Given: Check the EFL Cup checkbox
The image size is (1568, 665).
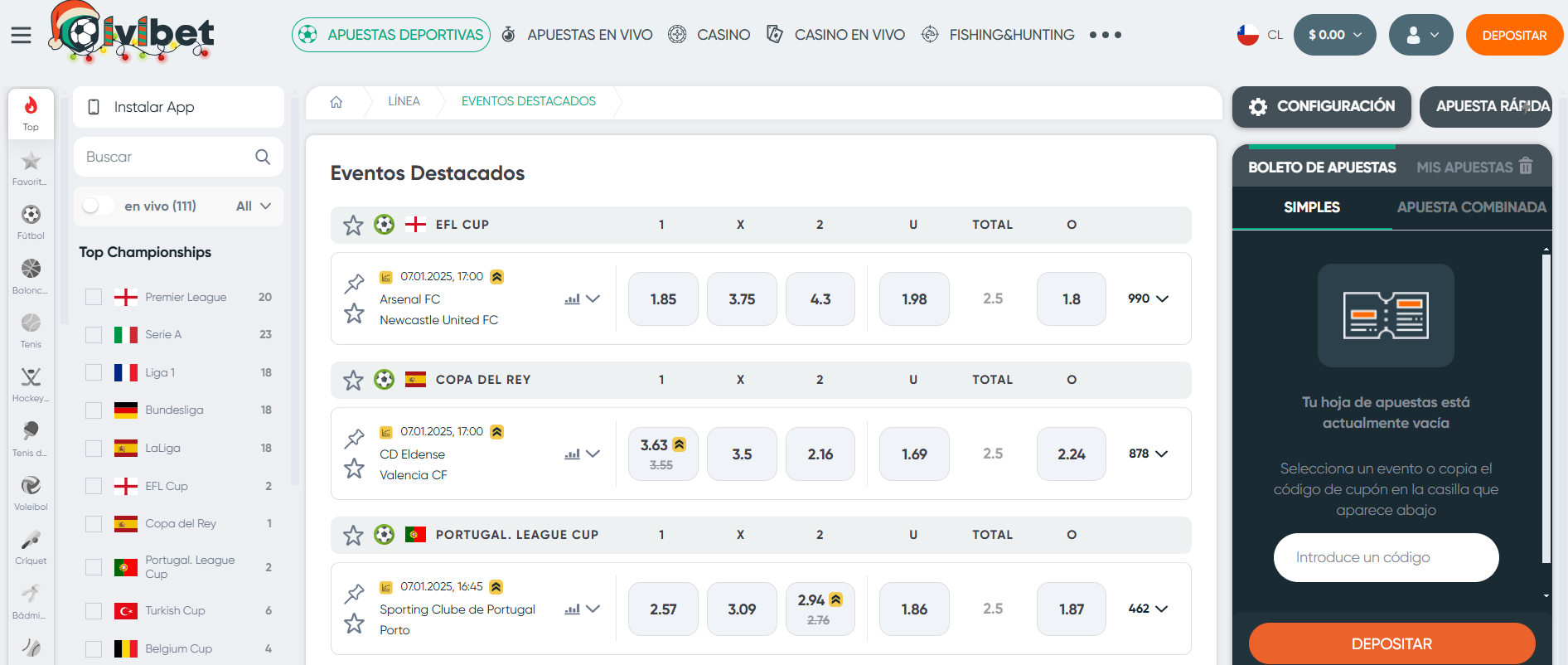Looking at the screenshot, I should [x=94, y=486].
